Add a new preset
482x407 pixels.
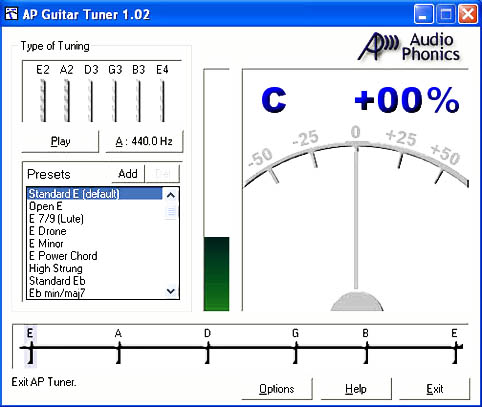pyautogui.click(x=128, y=174)
